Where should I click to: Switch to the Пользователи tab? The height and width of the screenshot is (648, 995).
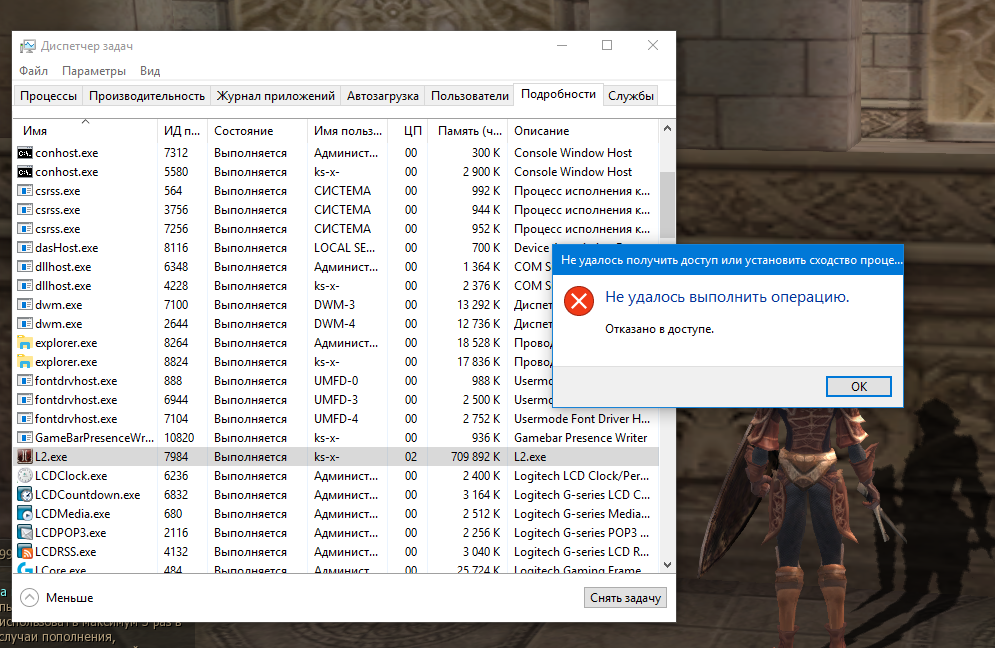[470, 96]
